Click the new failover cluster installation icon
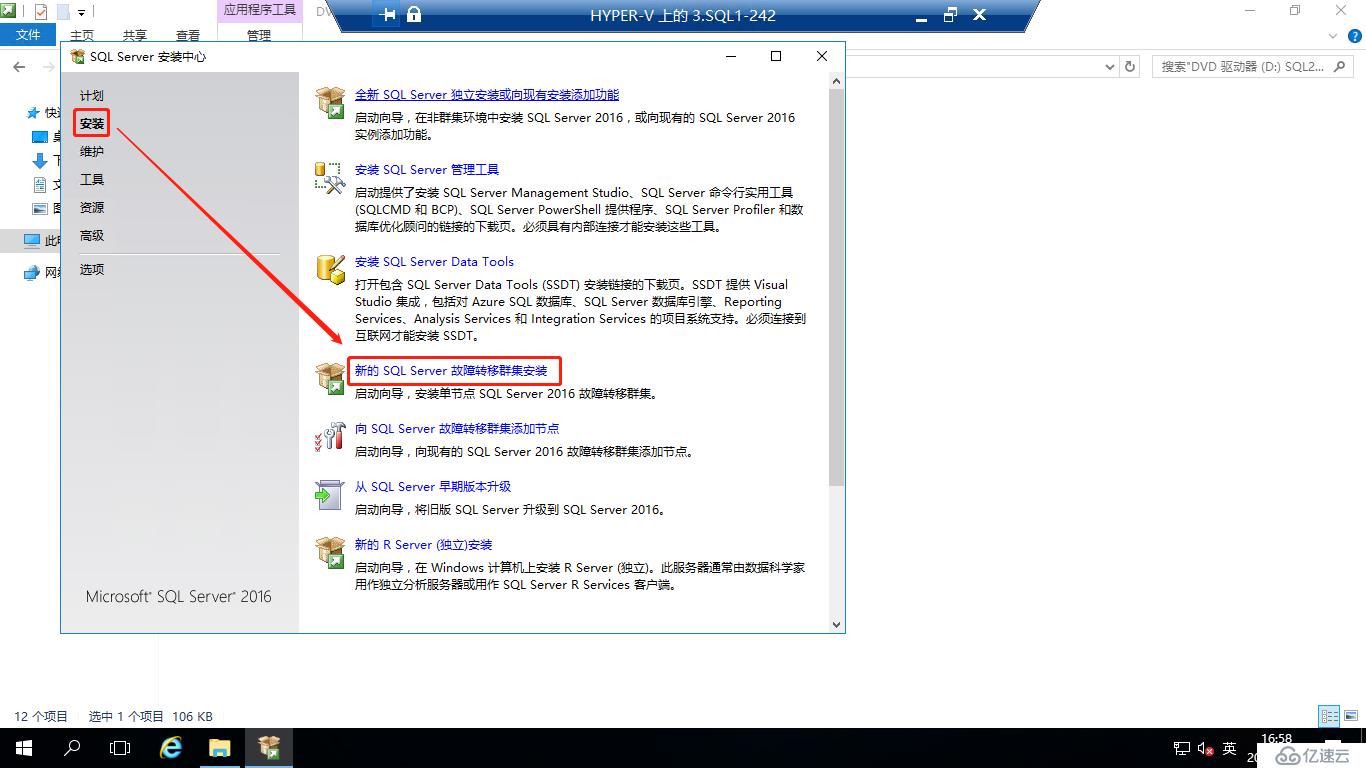 click(x=330, y=378)
